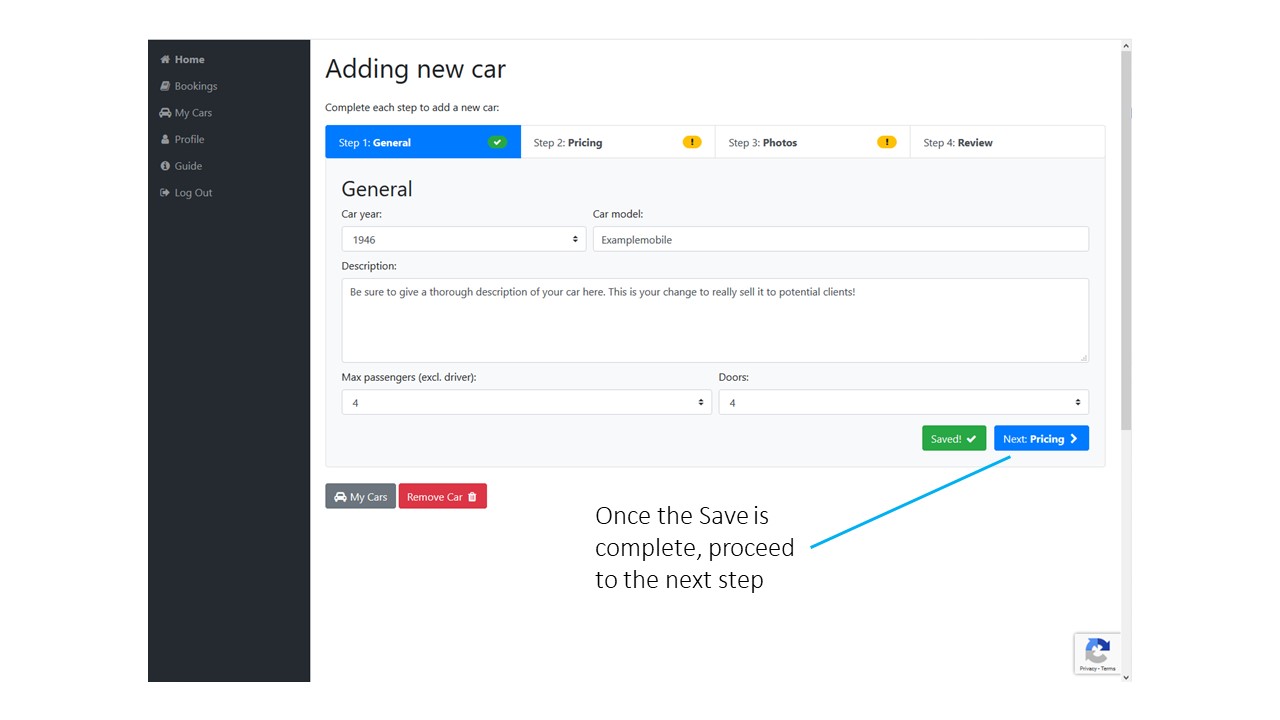The width and height of the screenshot is (1280, 720).
Task: Click the scrollbar down arrow
Action: point(1126,677)
